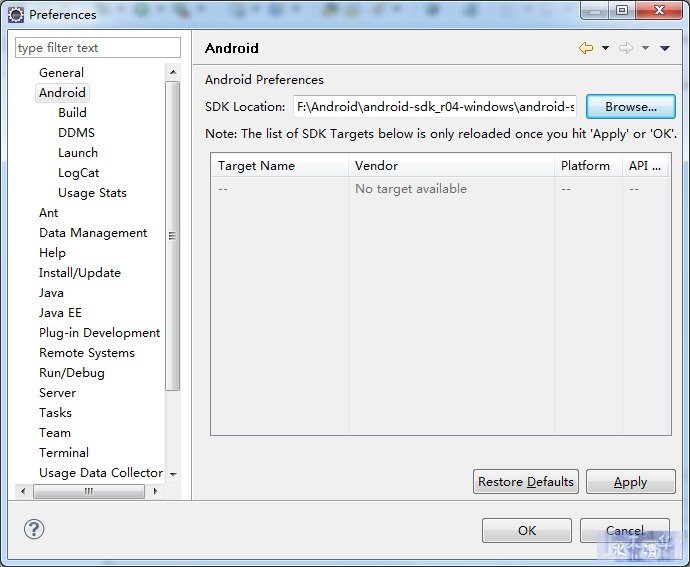The image size is (690, 567).
Task: Maximize the Preferences window
Action: tap(622, 10)
